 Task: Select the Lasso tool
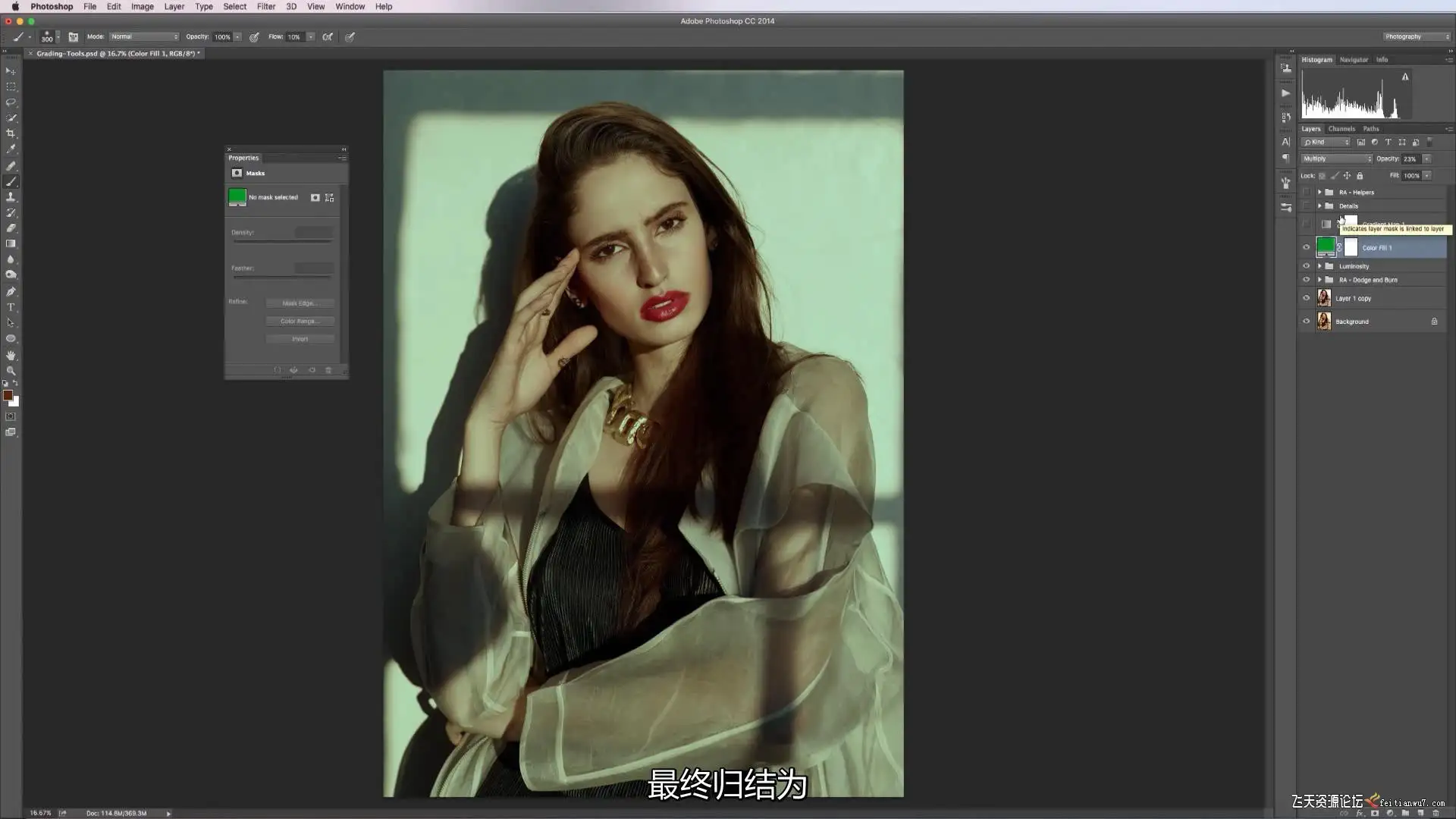pyautogui.click(x=11, y=102)
